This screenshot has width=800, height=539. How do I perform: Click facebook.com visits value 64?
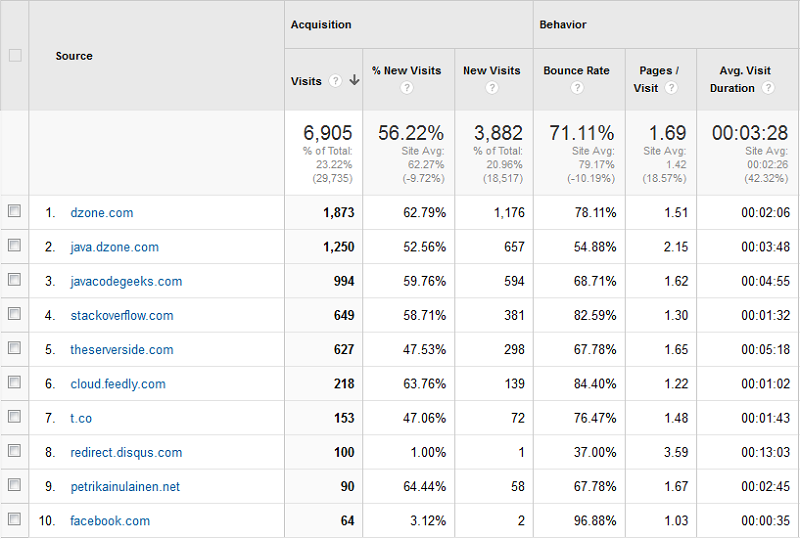click(x=347, y=521)
